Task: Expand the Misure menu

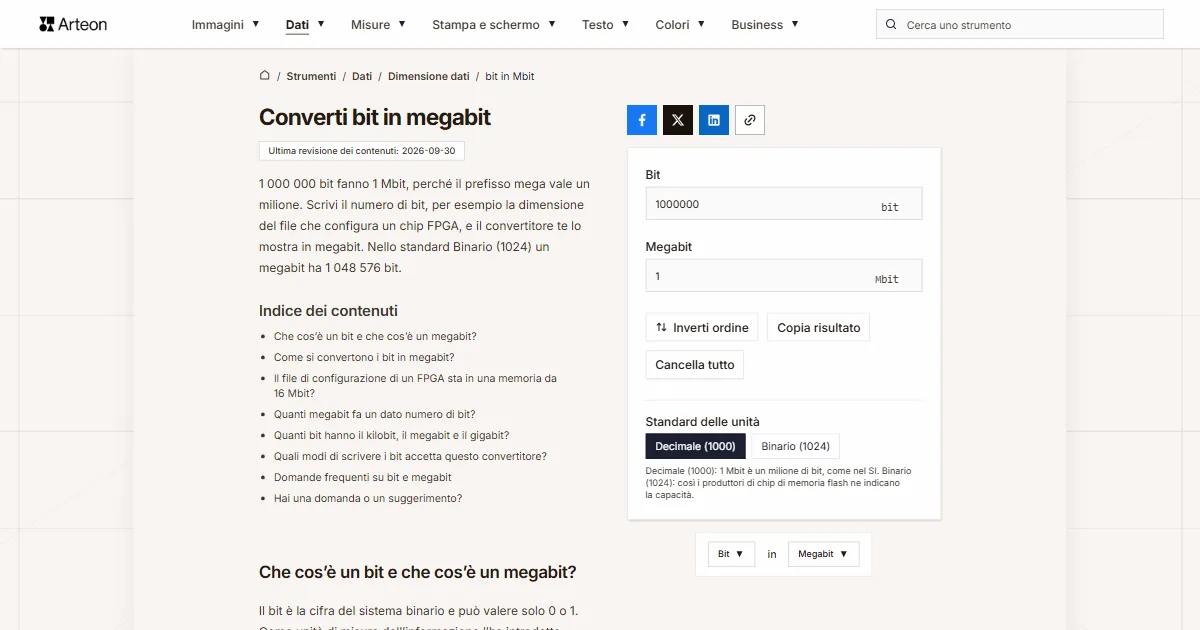Action: coord(378,24)
